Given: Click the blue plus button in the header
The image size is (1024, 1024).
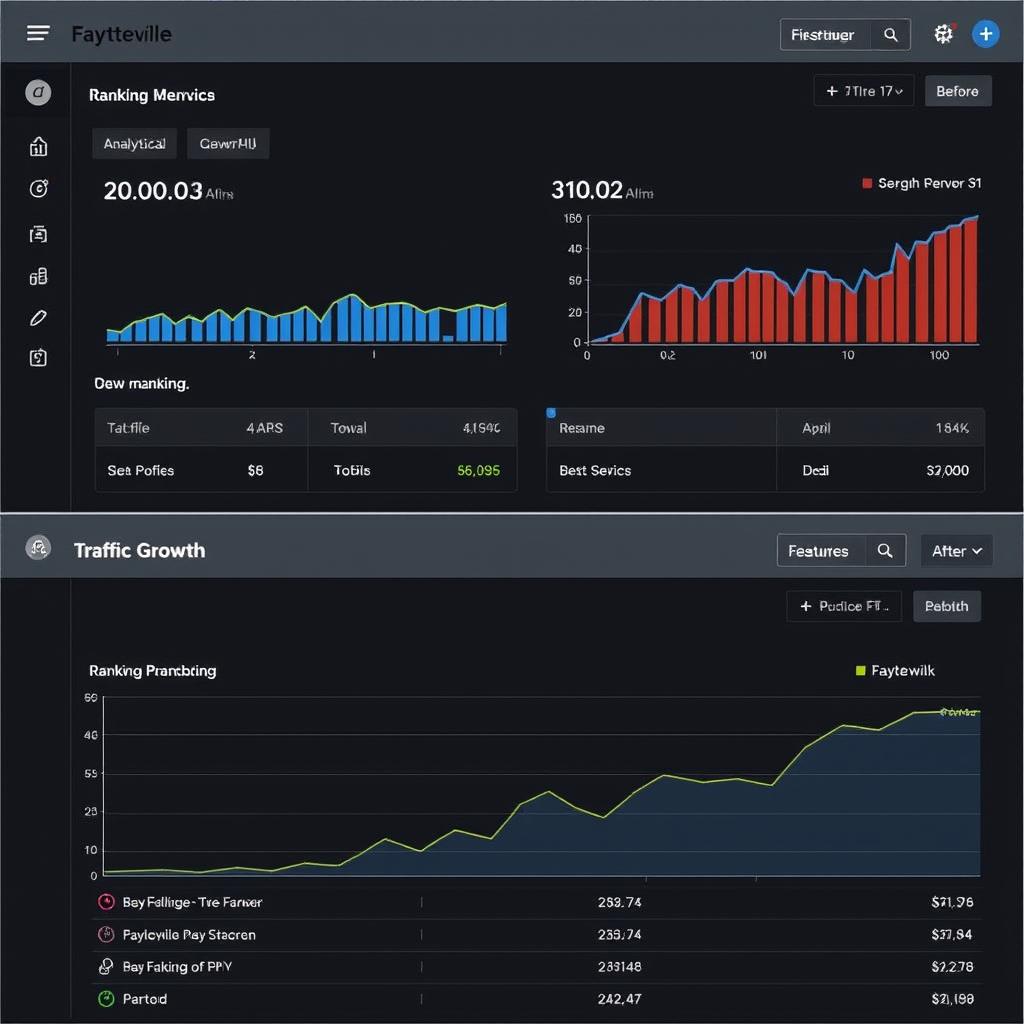Looking at the screenshot, I should [x=986, y=34].
